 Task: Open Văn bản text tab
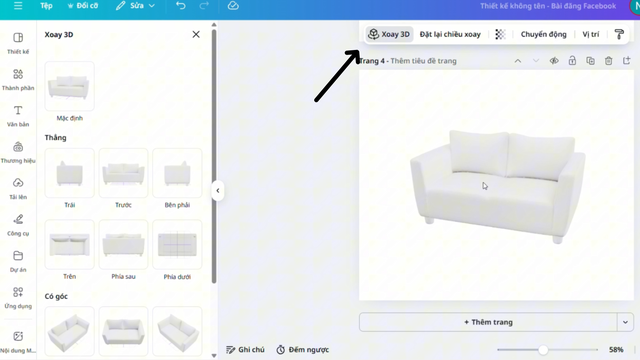coord(18,116)
